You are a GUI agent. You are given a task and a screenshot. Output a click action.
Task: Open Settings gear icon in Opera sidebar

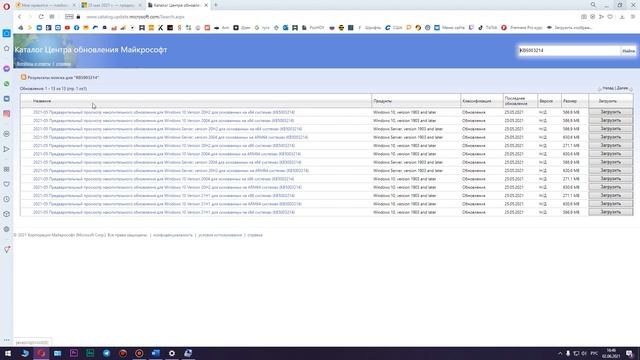click(7, 229)
